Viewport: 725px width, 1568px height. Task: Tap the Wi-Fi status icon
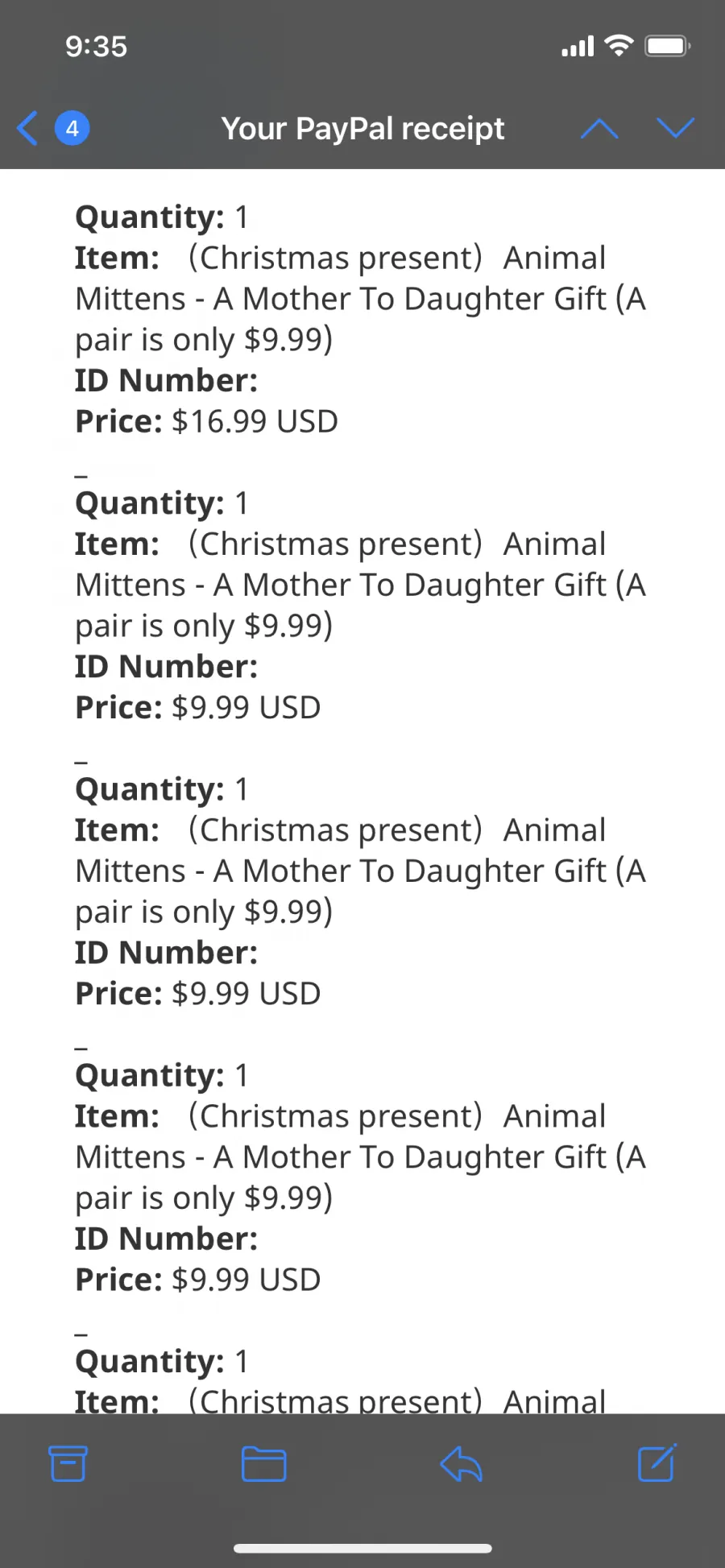click(619, 46)
